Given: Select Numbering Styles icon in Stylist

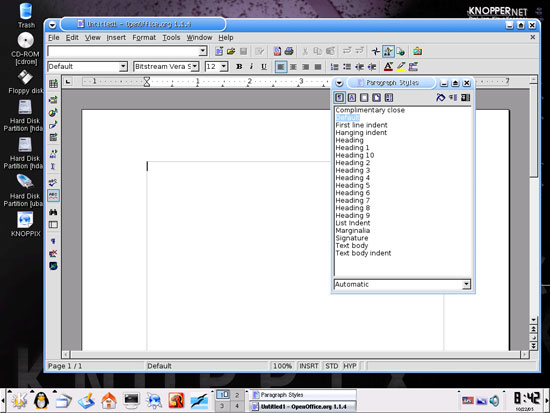Looking at the screenshot, I should (389, 98).
